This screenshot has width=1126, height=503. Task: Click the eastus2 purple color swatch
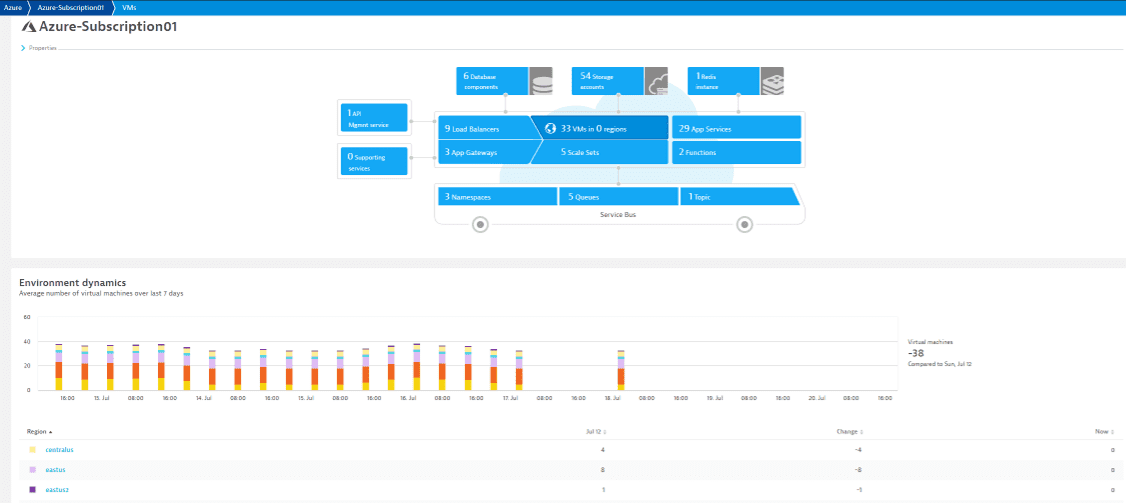click(x=32, y=489)
